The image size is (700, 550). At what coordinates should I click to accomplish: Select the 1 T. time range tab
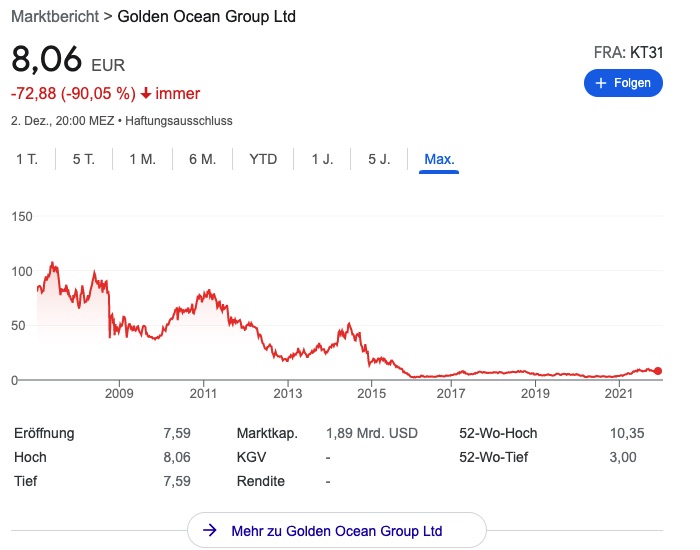point(27,159)
